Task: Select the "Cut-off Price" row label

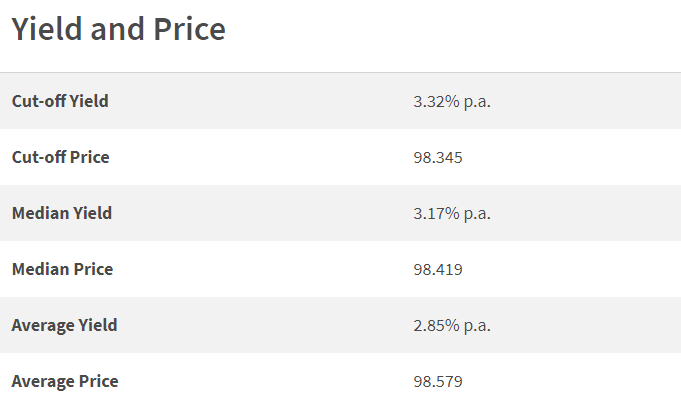Action: point(61,157)
